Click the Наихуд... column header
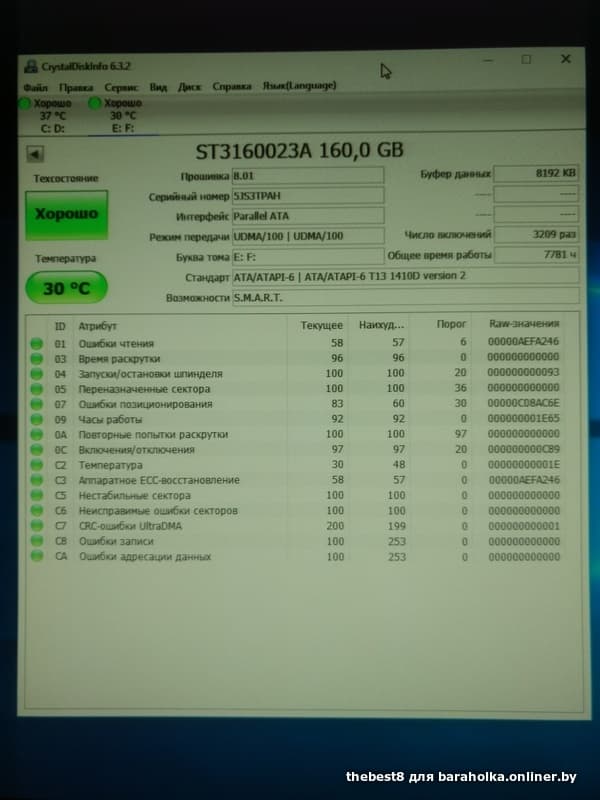Screen dimensions: 600x800 pyautogui.click(x=381, y=324)
